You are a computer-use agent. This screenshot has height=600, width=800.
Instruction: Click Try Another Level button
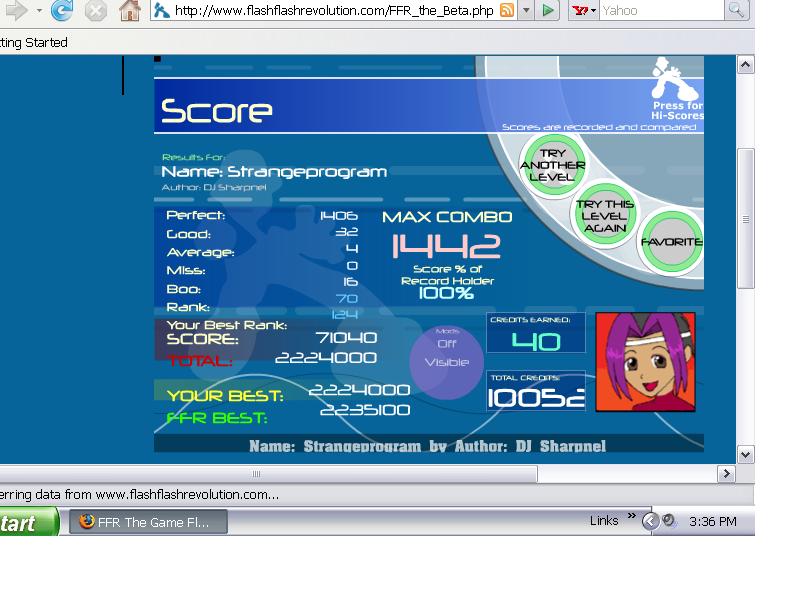[x=553, y=165]
